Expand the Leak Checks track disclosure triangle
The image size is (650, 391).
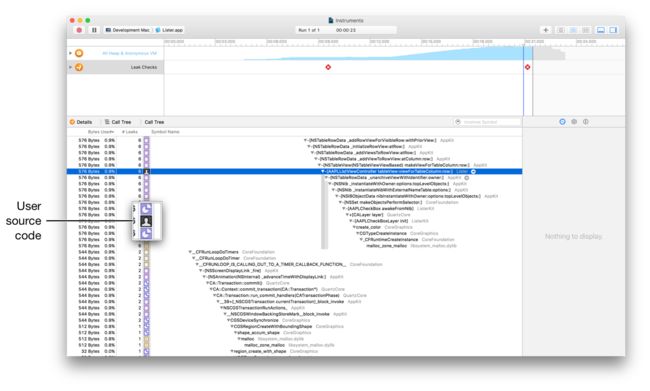point(70,67)
